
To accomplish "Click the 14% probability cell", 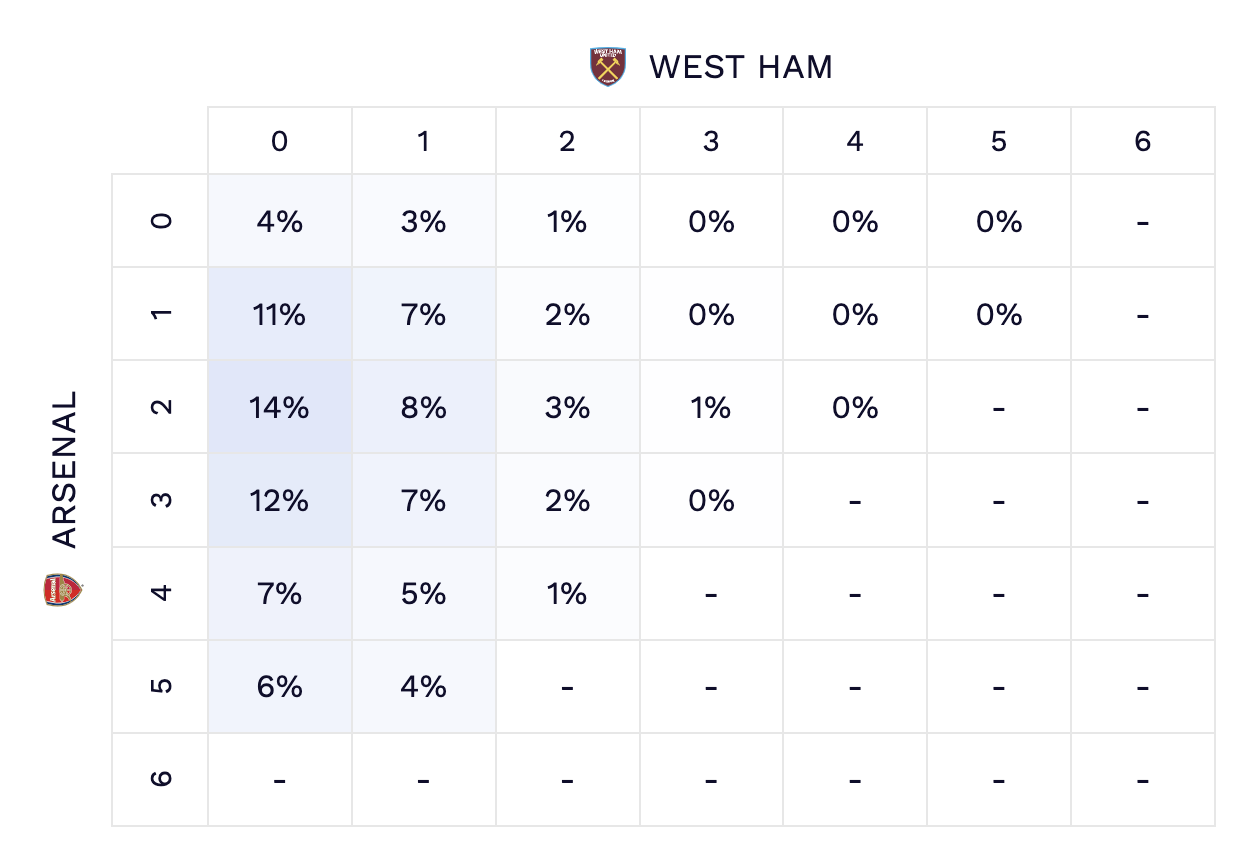I will [x=279, y=408].
